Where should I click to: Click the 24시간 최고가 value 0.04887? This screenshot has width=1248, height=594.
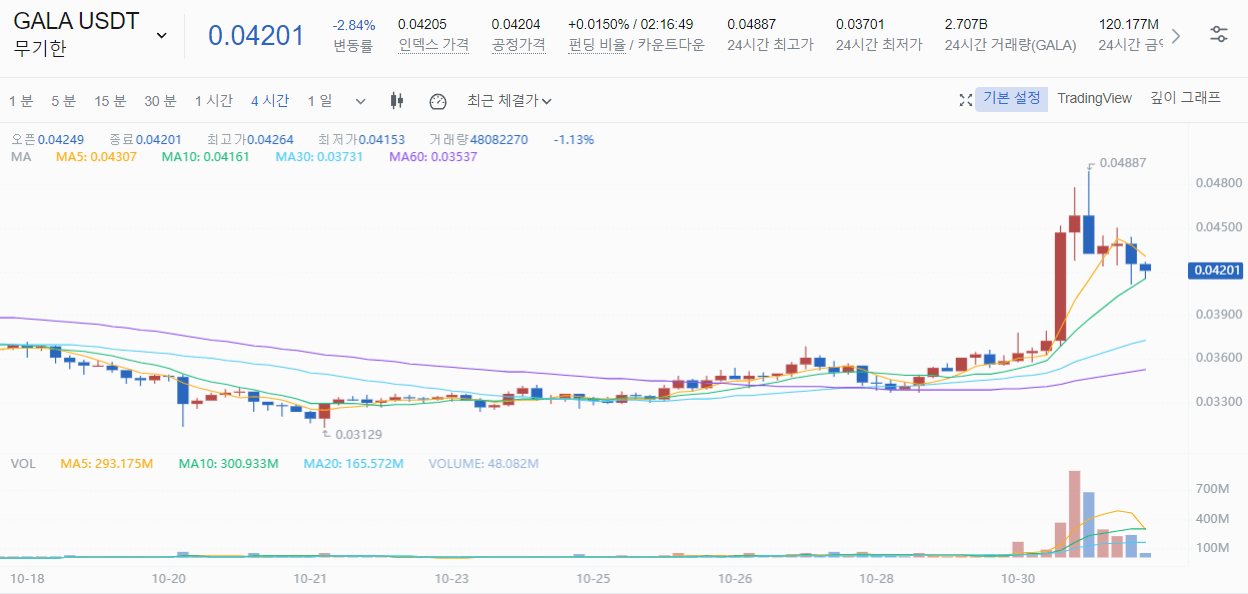[751, 24]
